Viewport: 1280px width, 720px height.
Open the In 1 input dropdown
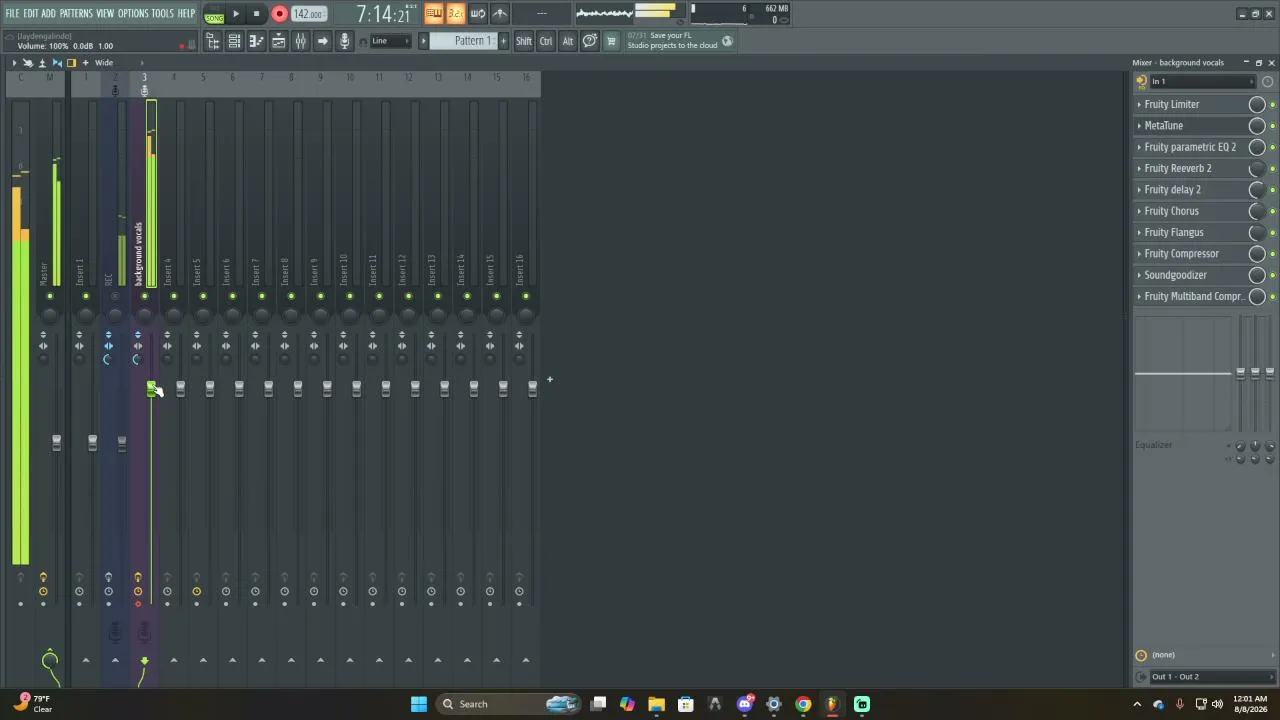coord(1203,81)
